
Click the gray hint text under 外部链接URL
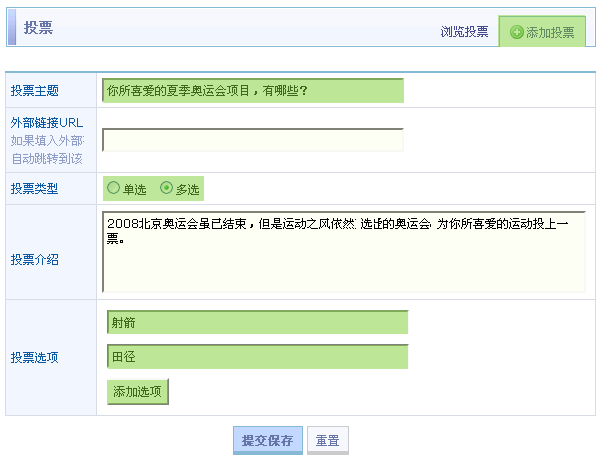click(47, 150)
